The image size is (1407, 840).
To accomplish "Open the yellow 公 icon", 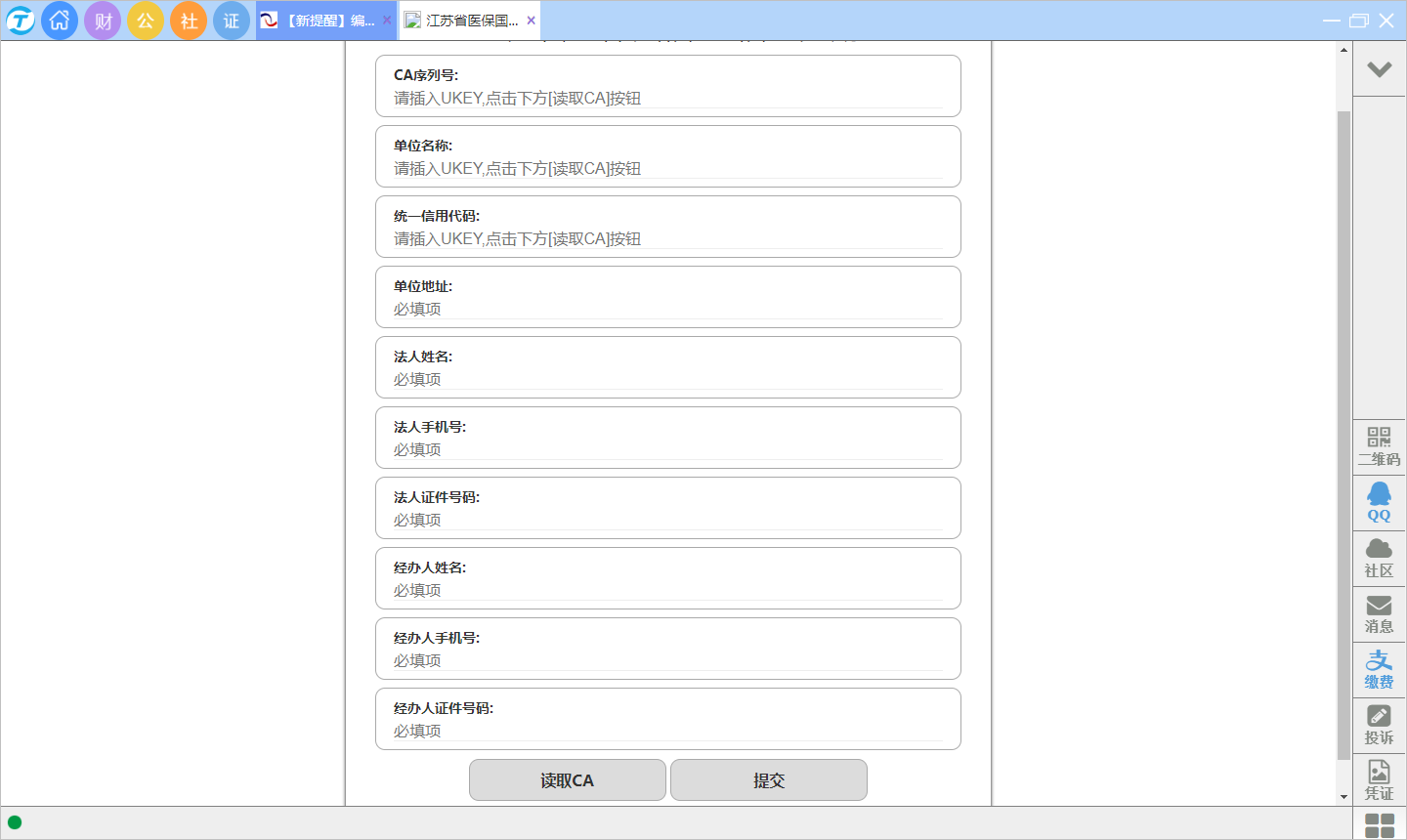I will [x=146, y=21].
